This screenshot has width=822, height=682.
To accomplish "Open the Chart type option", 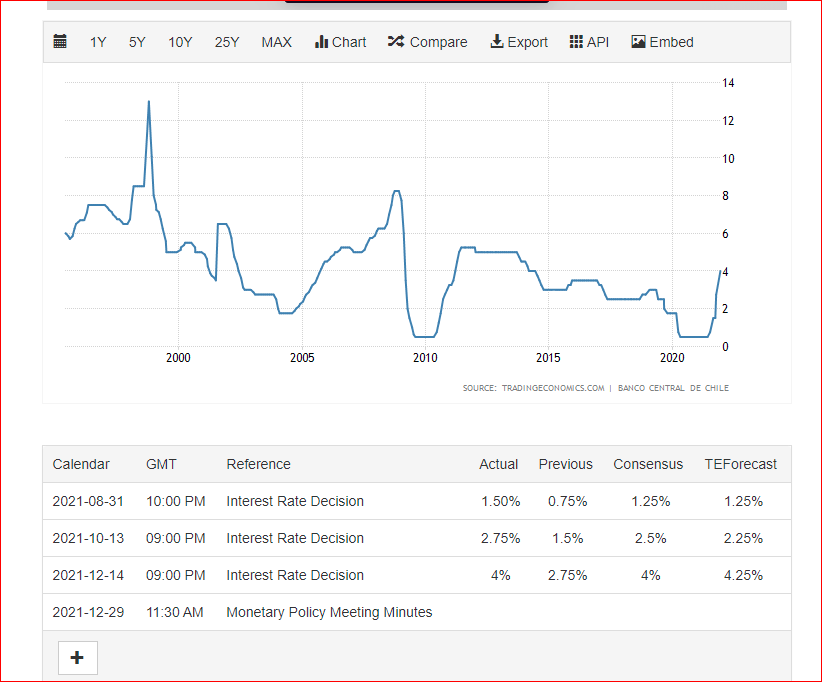I will 340,42.
